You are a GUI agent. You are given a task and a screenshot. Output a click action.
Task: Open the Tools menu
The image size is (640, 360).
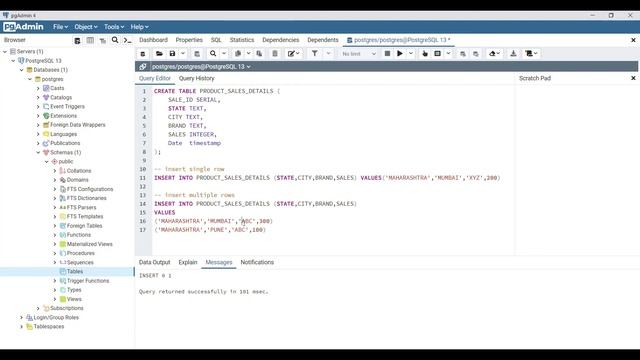[x=114, y=27]
